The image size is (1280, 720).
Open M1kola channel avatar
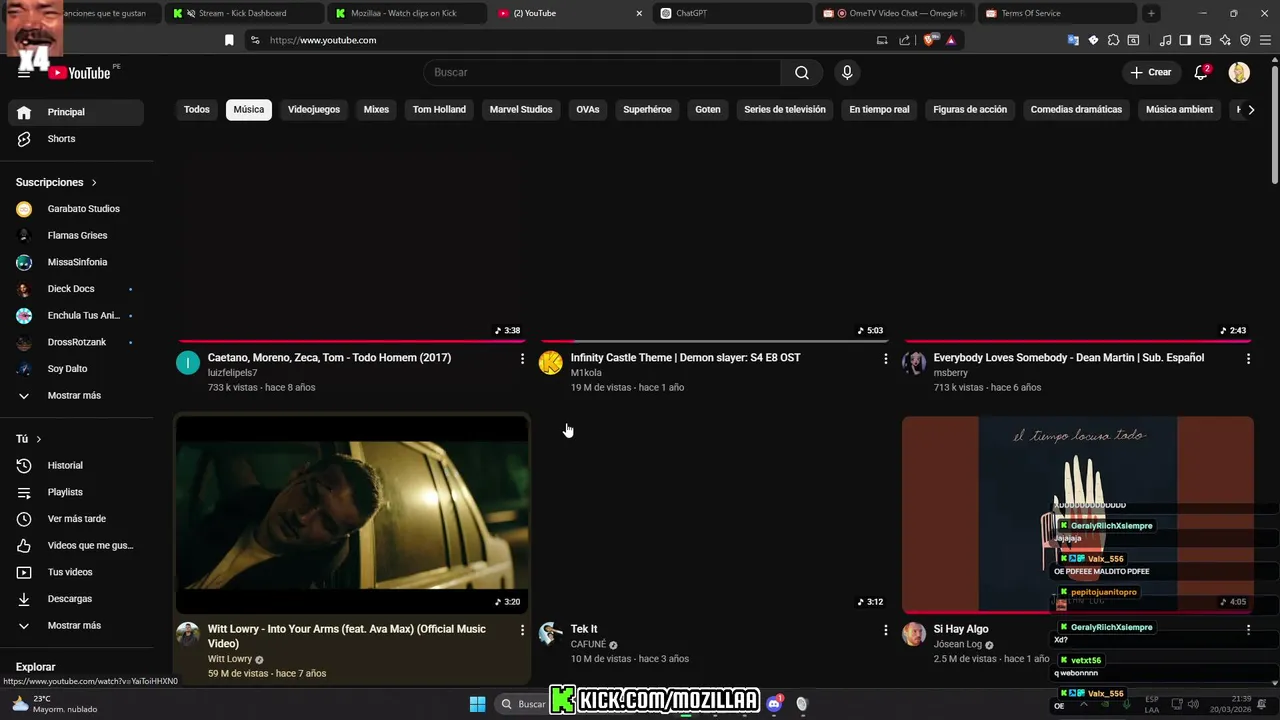tap(551, 363)
